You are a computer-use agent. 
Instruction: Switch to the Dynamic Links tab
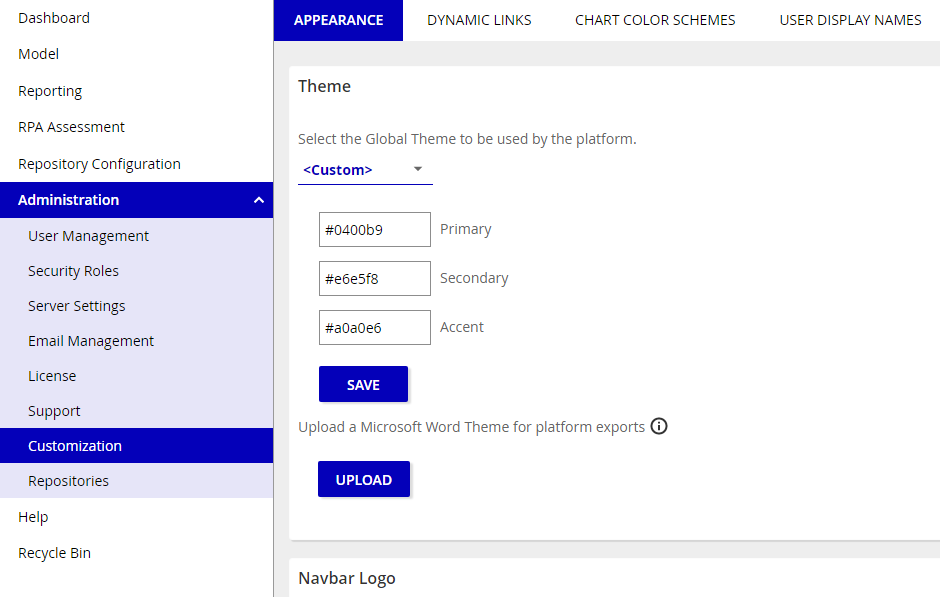[x=479, y=20]
